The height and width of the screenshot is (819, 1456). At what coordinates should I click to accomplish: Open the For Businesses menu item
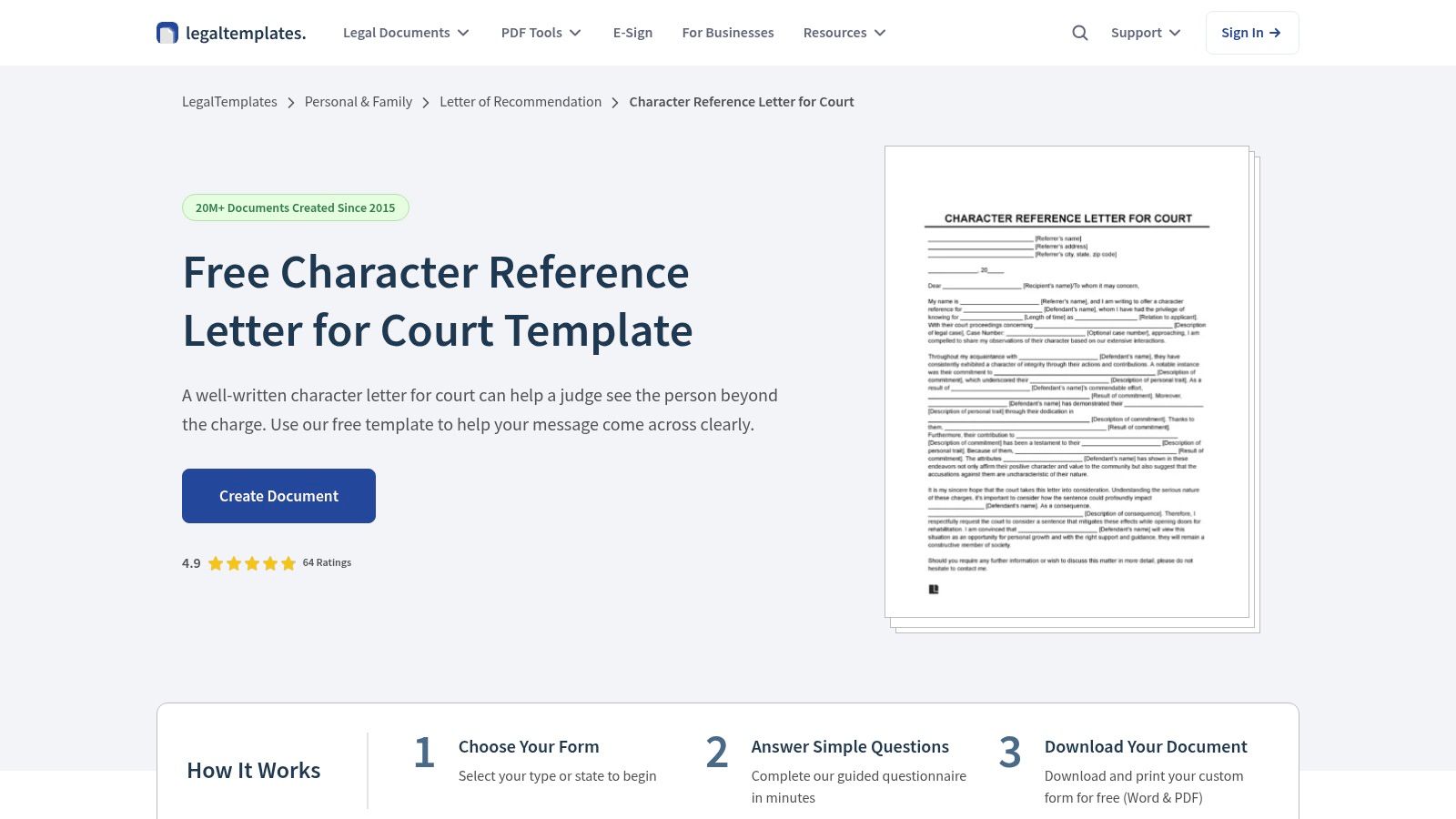728,32
